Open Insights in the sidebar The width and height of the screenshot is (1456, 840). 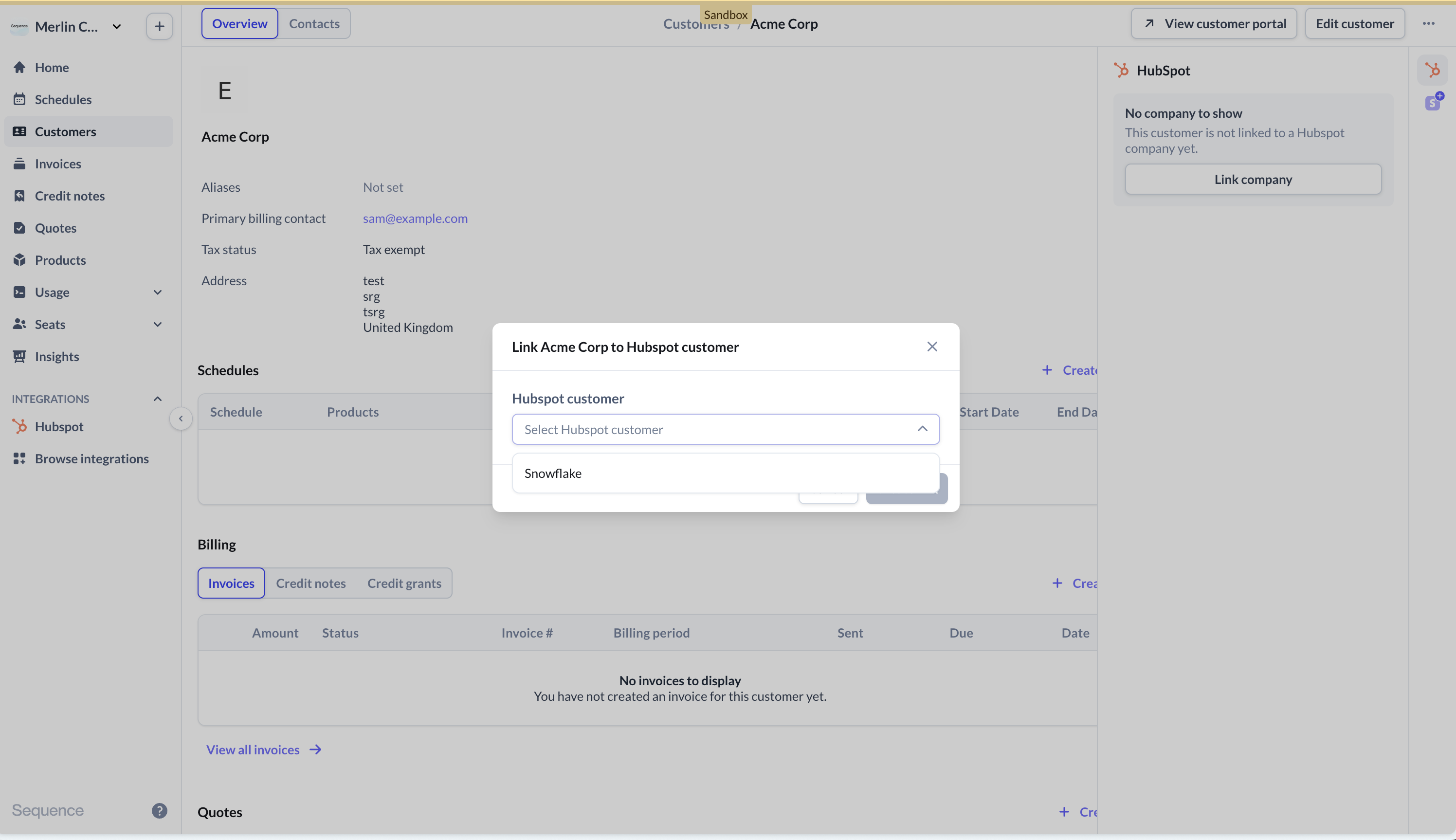pos(88,357)
